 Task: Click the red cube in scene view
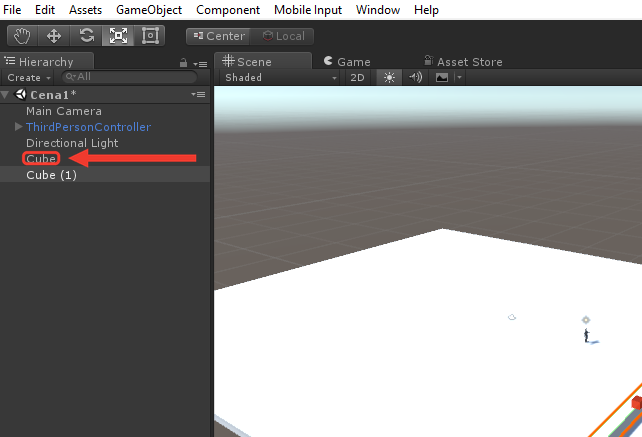[637, 402]
